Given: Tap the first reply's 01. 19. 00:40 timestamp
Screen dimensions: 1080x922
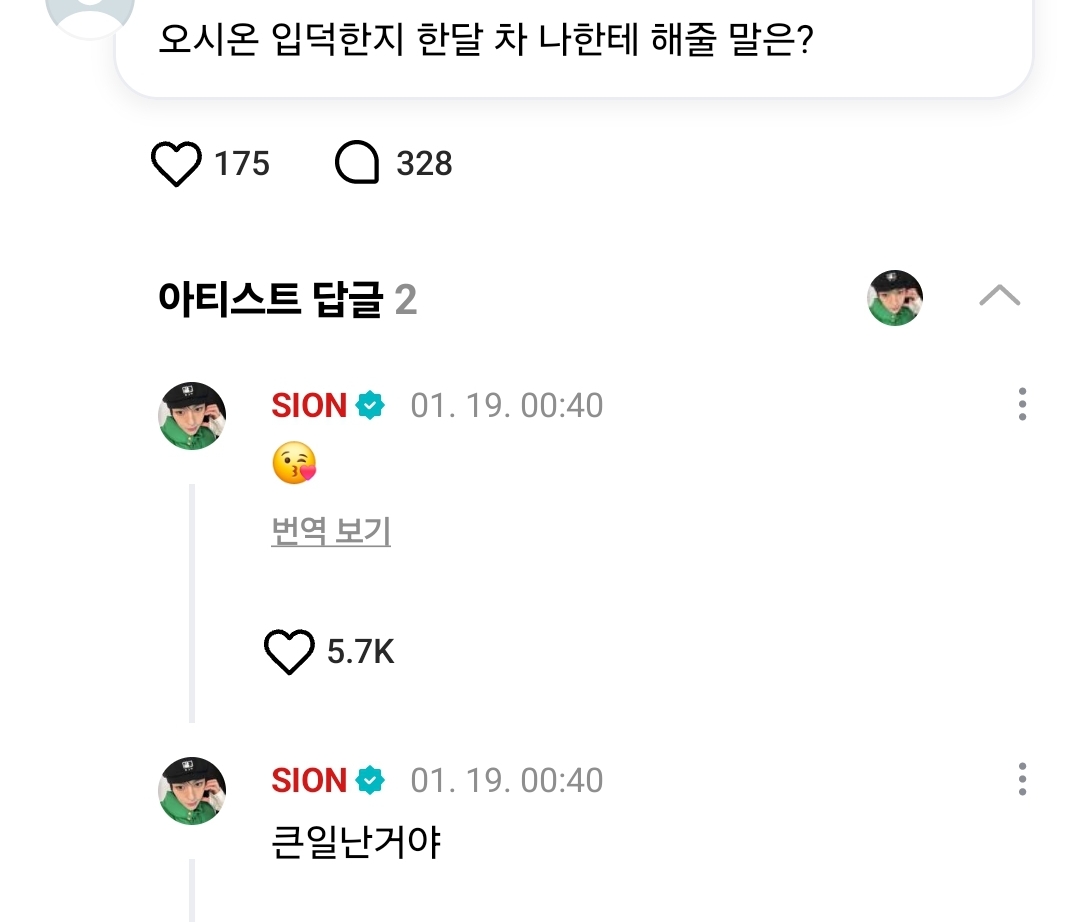Looking at the screenshot, I should pyautogui.click(x=507, y=406).
